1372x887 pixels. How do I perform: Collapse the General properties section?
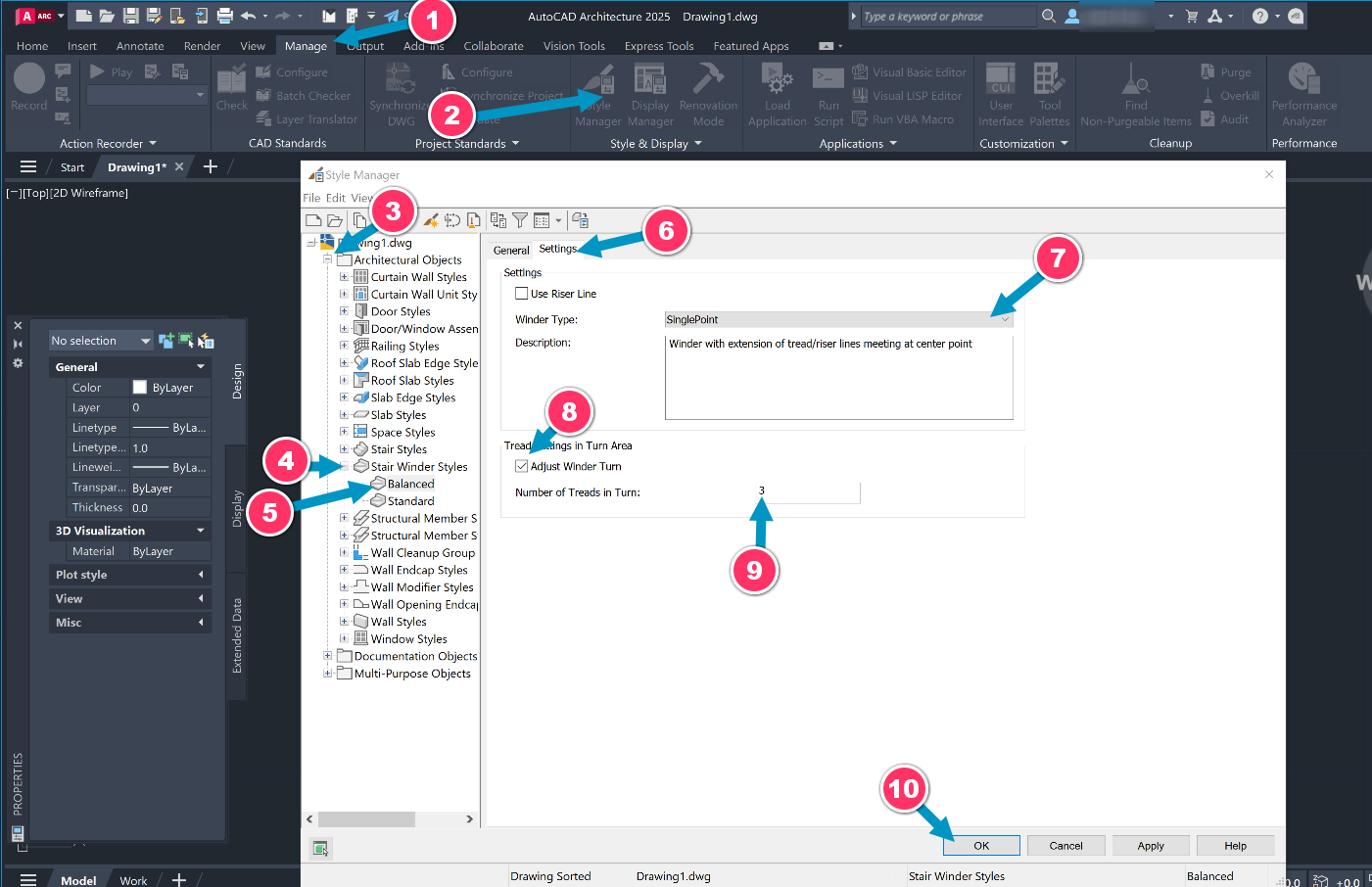[201, 367]
